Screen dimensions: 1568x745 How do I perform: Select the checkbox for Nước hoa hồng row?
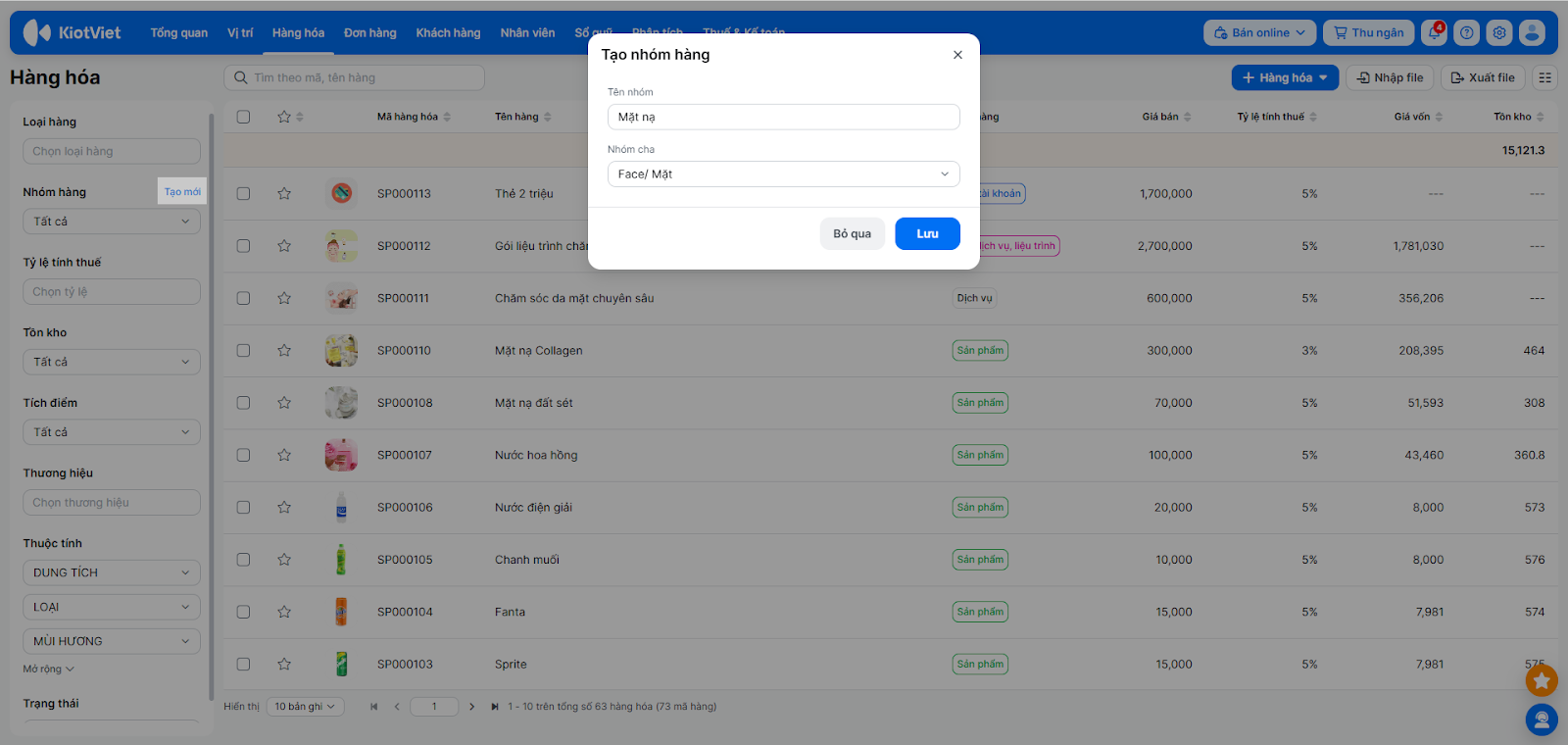243,455
